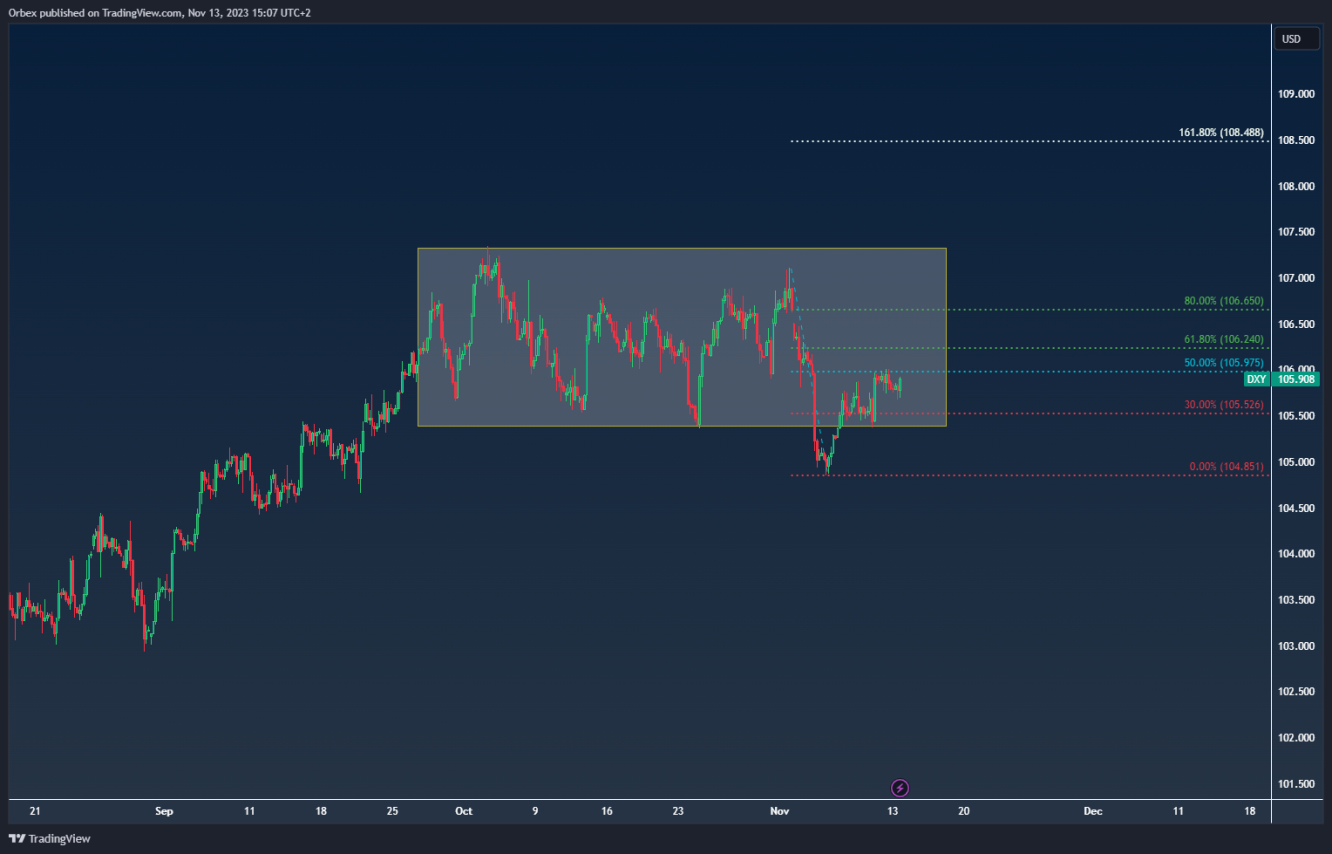Click the Nov label on time axis
1332x854 pixels.
(x=781, y=811)
